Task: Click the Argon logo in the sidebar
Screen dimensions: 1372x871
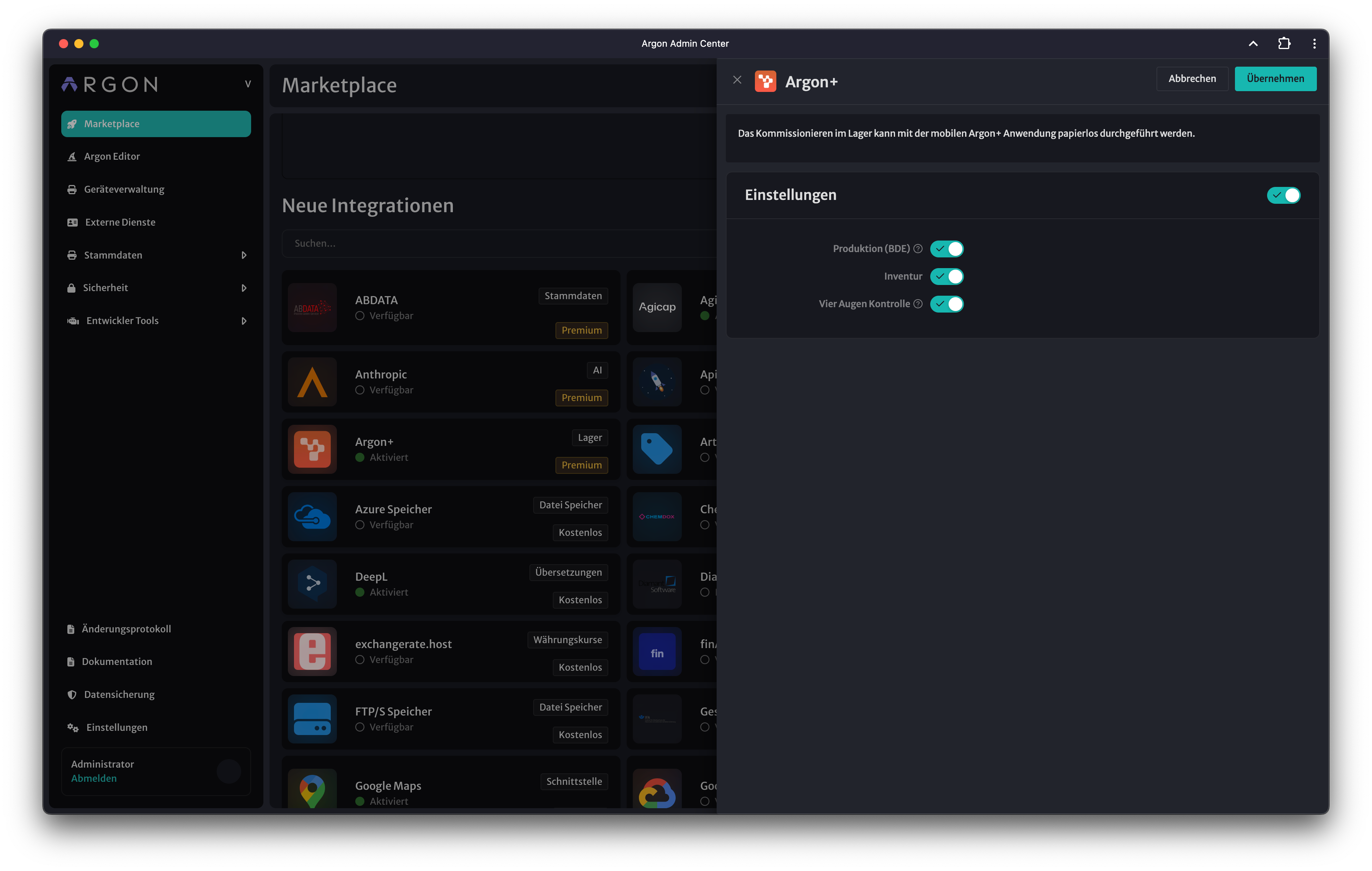Action: click(x=110, y=84)
